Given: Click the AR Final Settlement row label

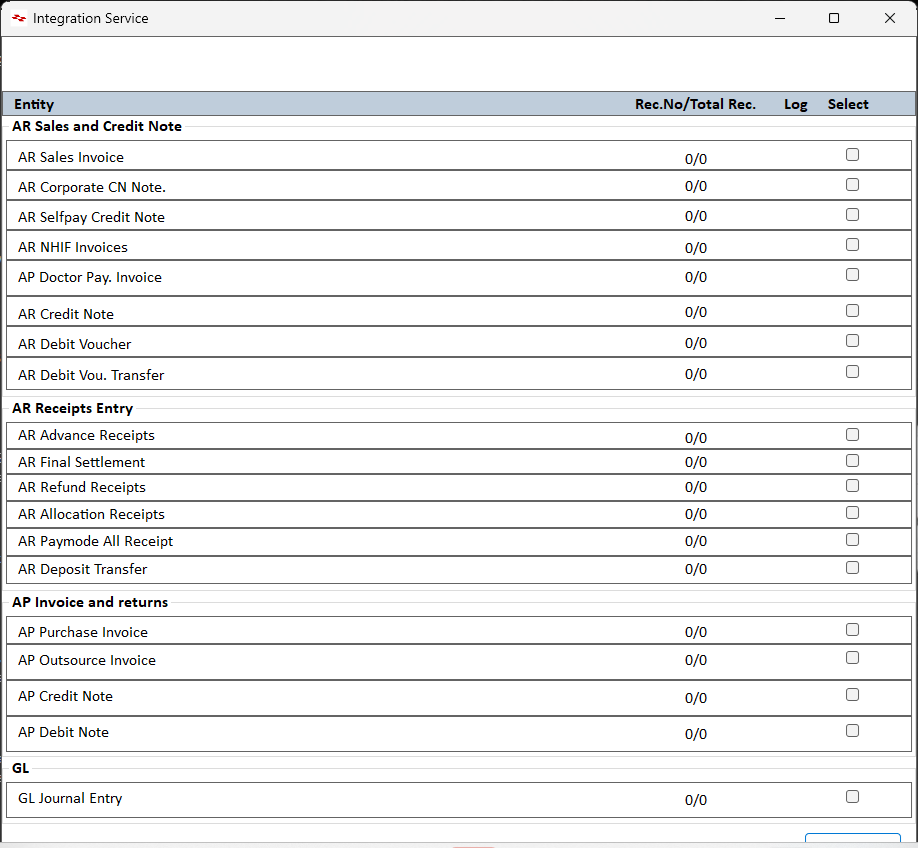Looking at the screenshot, I should pyautogui.click(x=81, y=462).
